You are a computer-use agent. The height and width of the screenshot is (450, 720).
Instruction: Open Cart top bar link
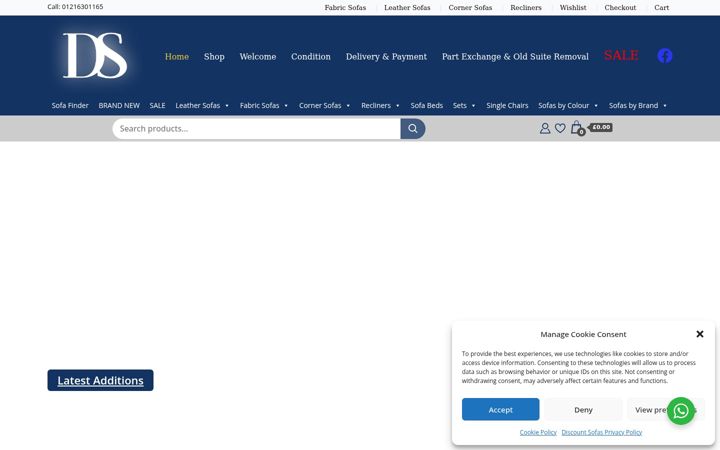(x=661, y=7)
